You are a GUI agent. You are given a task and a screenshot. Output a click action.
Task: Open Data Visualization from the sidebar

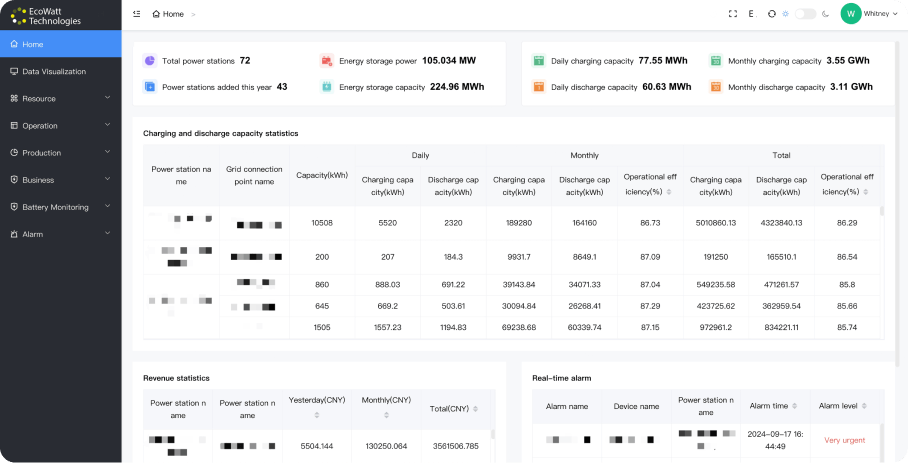pyautogui.click(x=54, y=71)
